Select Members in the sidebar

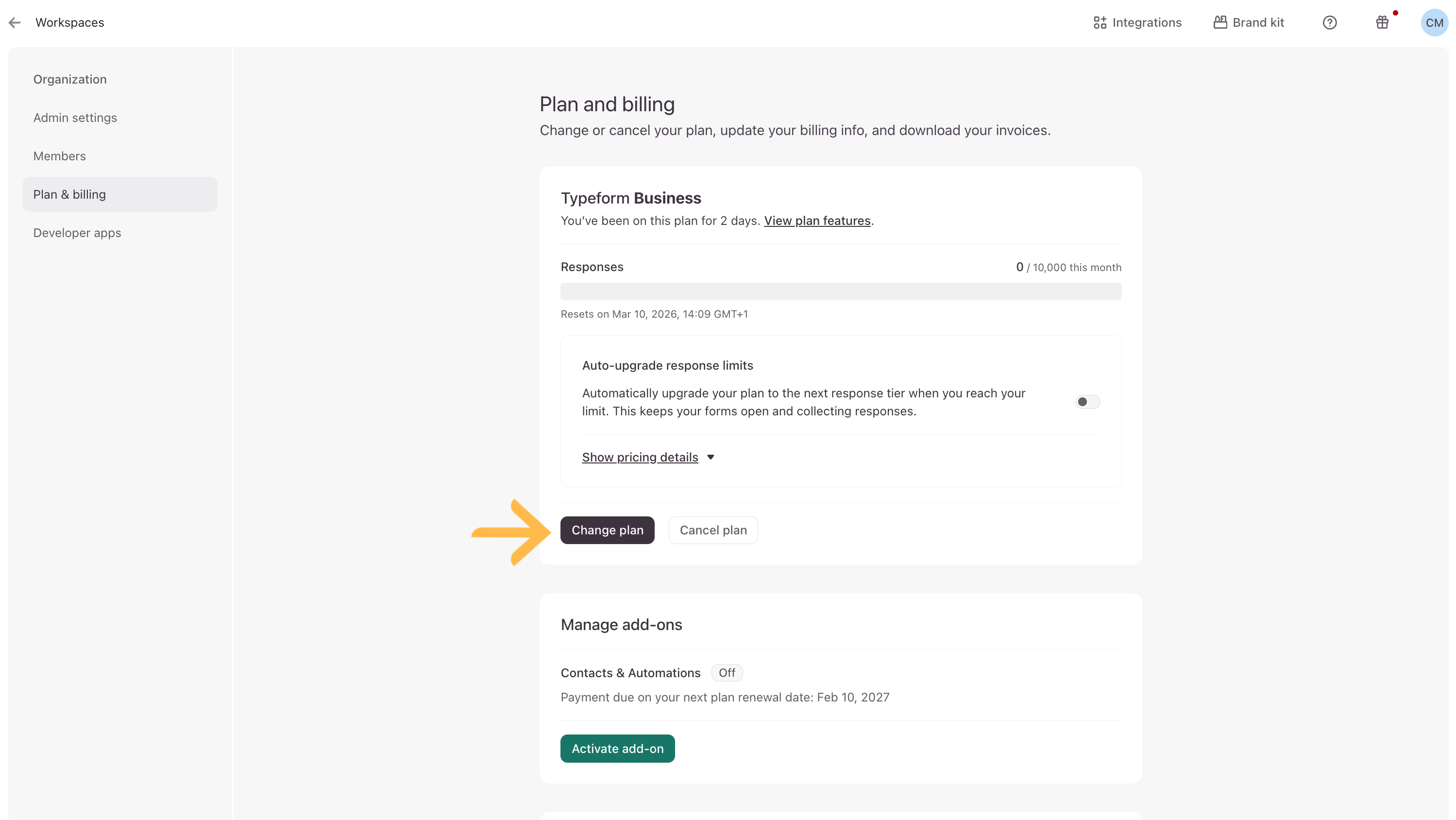pos(59,156)
